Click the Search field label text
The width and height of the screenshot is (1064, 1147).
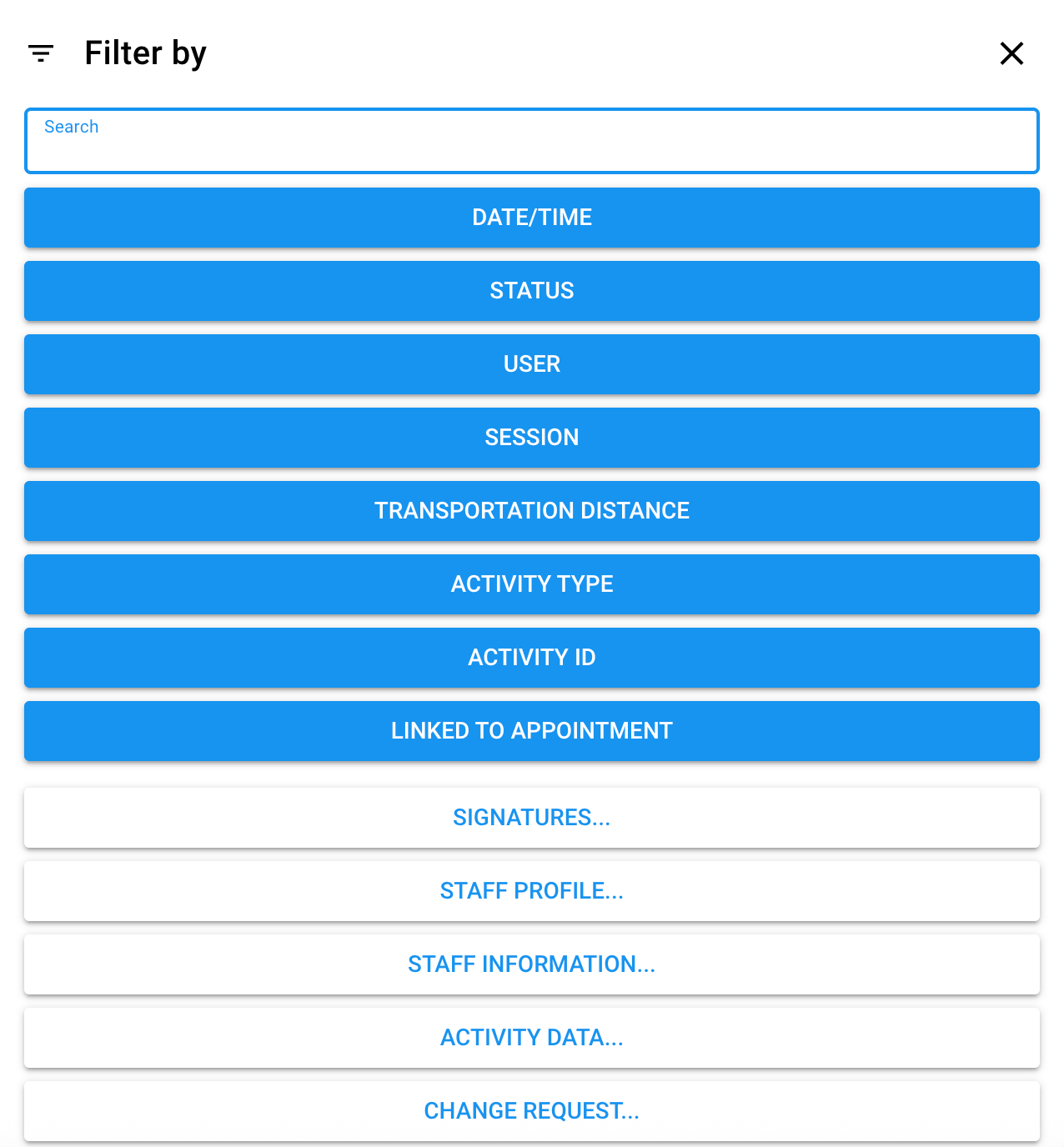coord(72,127)
